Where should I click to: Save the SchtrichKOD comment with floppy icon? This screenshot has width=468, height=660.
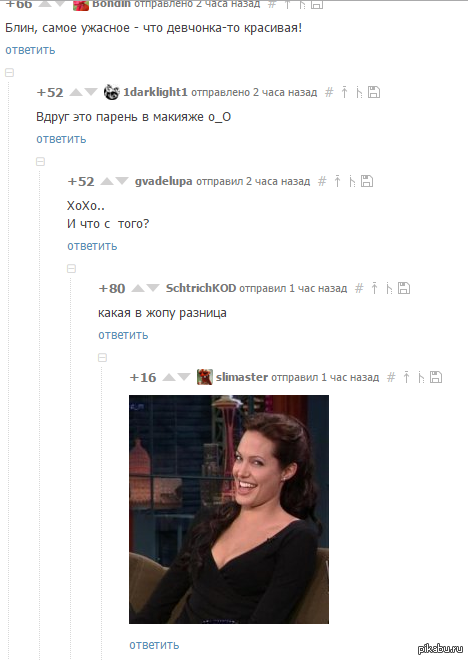(404, 288)
